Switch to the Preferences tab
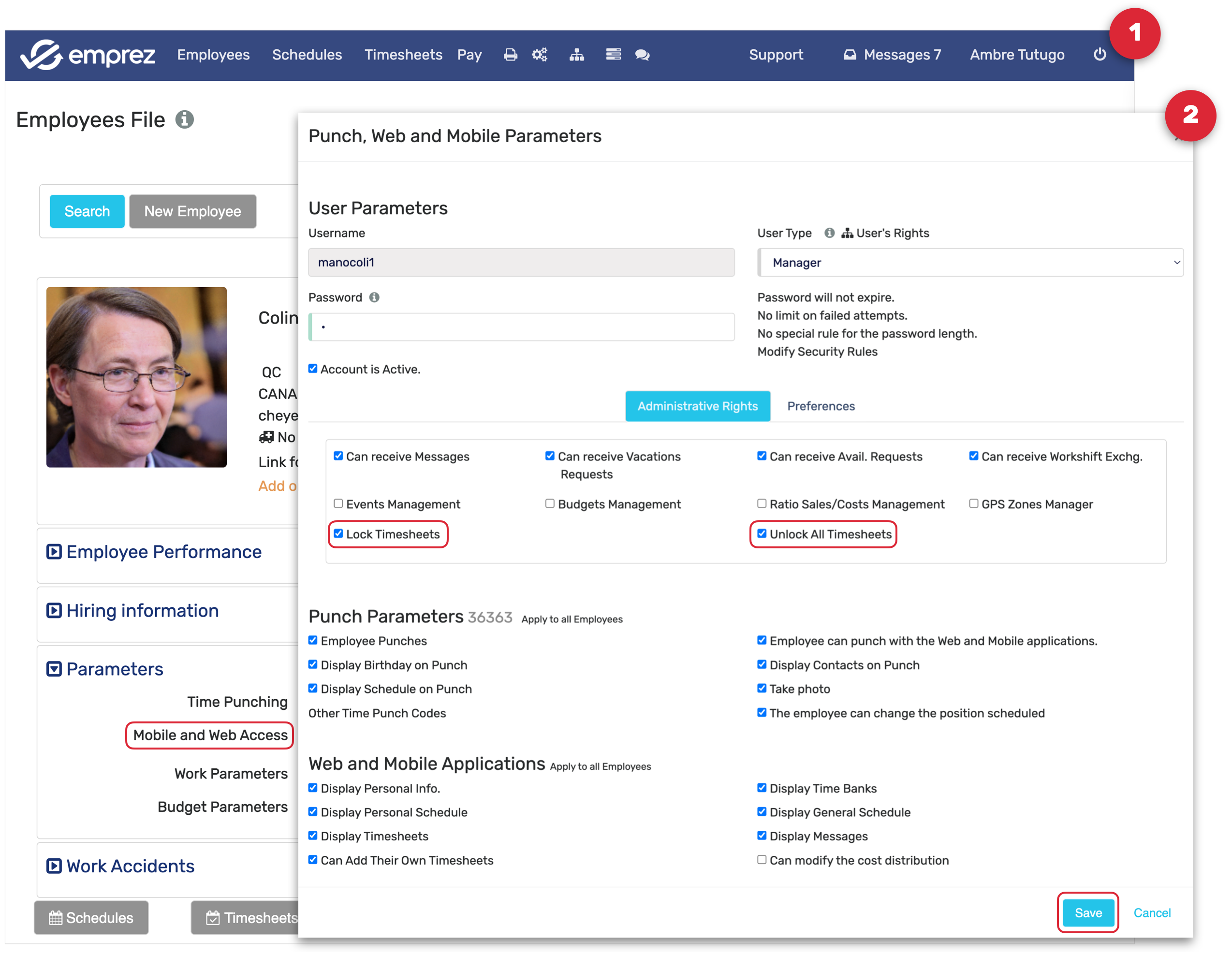 [821, 406]
